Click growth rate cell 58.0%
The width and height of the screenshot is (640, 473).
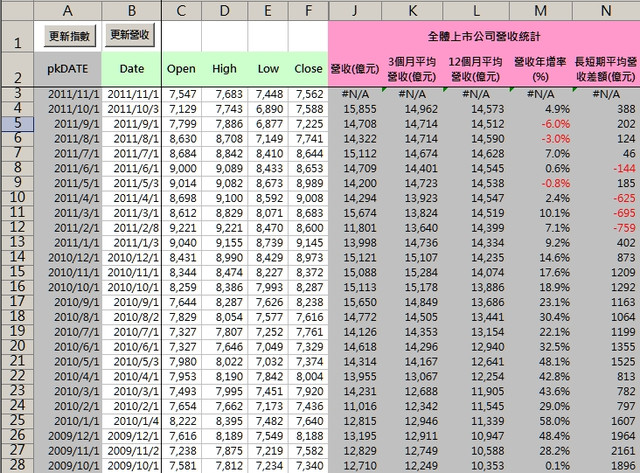(x=540, y=421)
